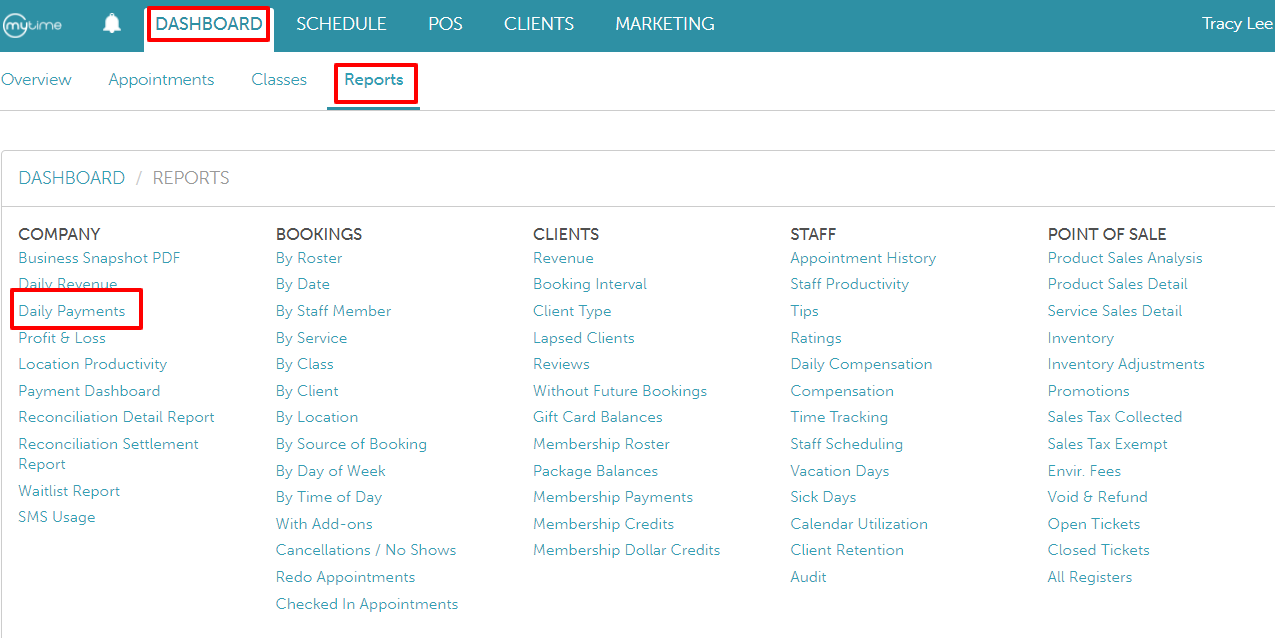
Task: Open the staff Audit report
Action: click(x=808, y=577)
